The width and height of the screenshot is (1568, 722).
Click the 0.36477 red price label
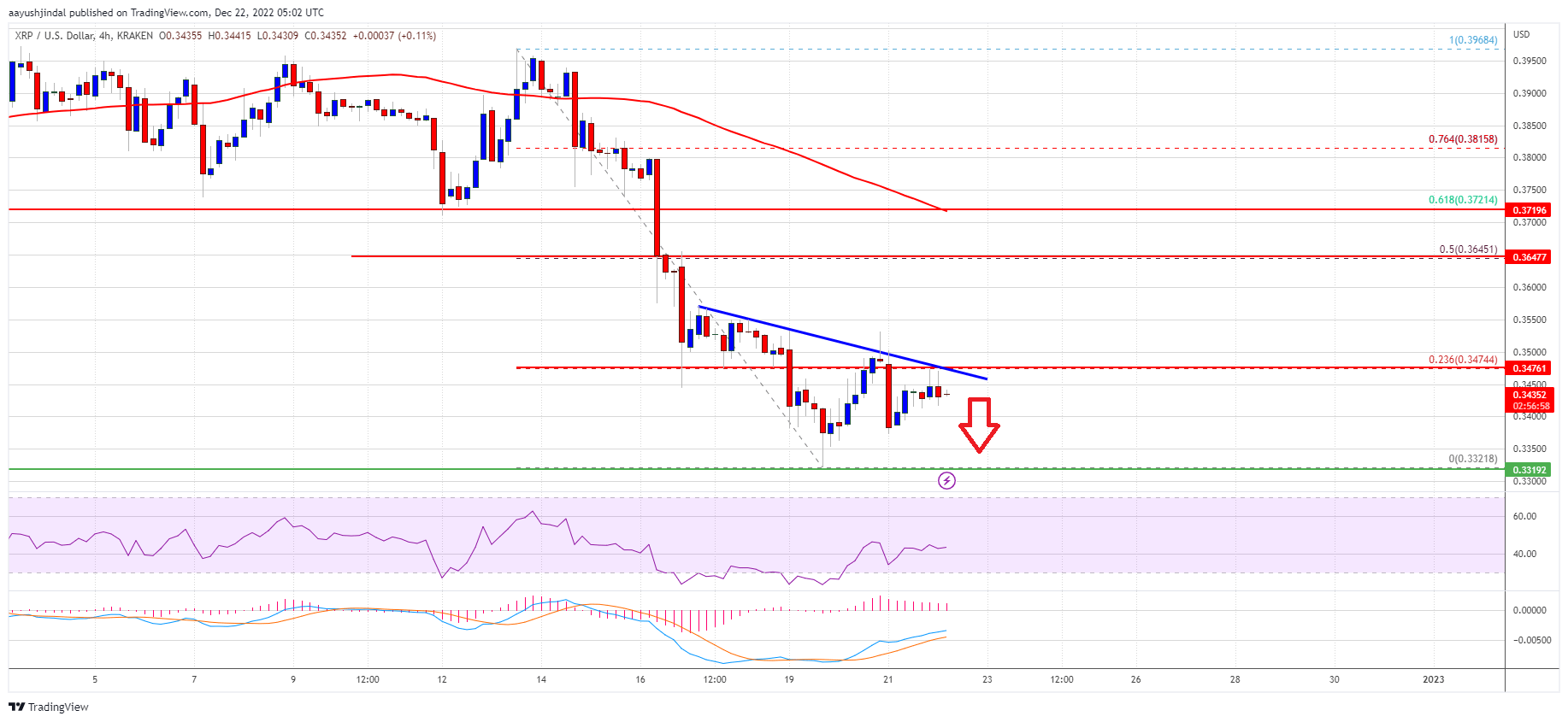click(x=1530, y=257)
